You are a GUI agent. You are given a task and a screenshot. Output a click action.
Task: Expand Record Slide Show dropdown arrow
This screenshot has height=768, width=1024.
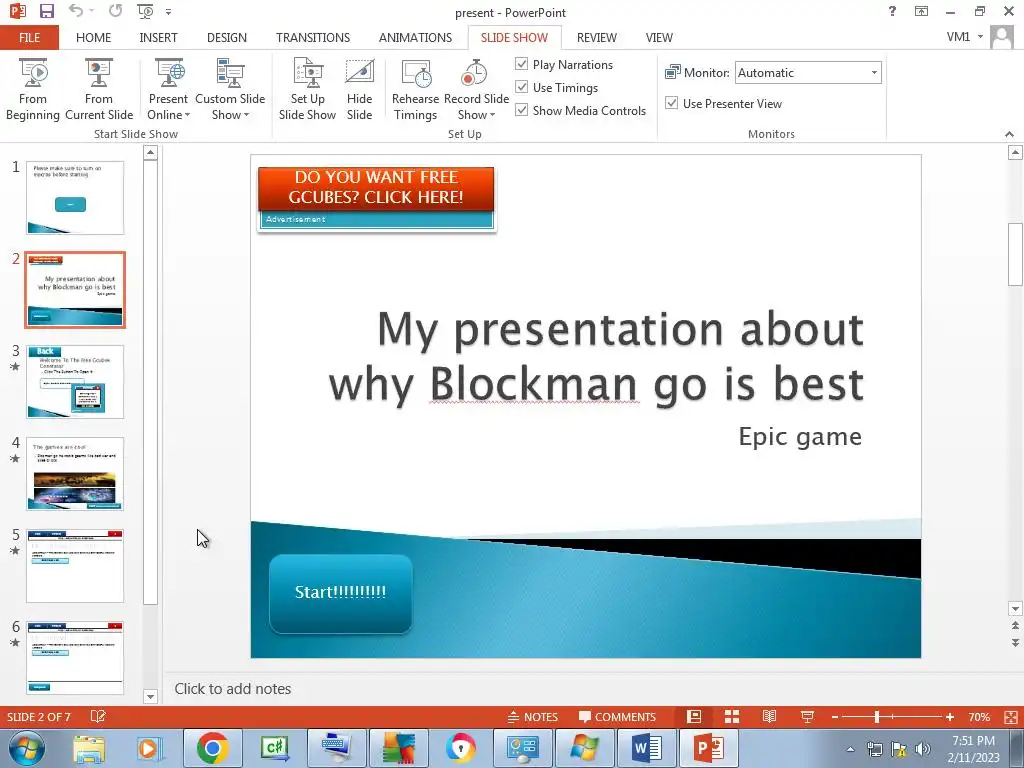pyautogui.click(x=492, y=115)
